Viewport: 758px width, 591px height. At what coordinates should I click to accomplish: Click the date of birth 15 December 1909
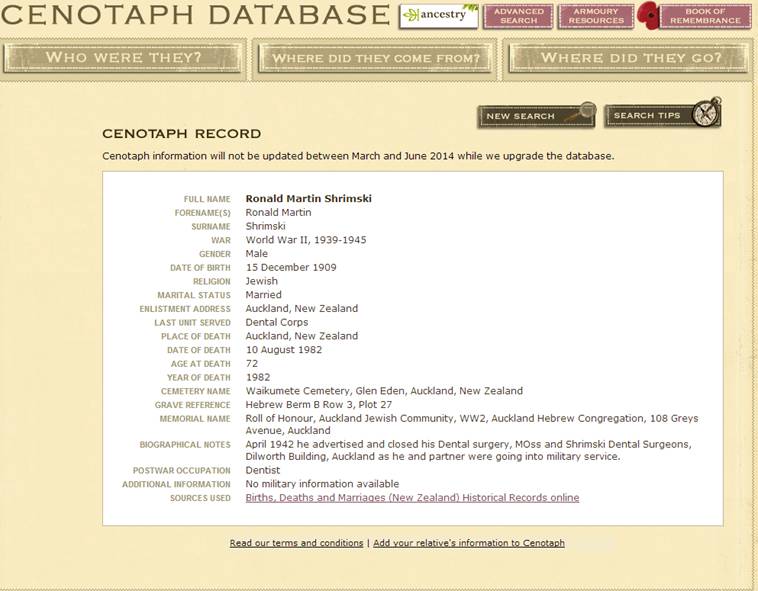coord(291,267)
